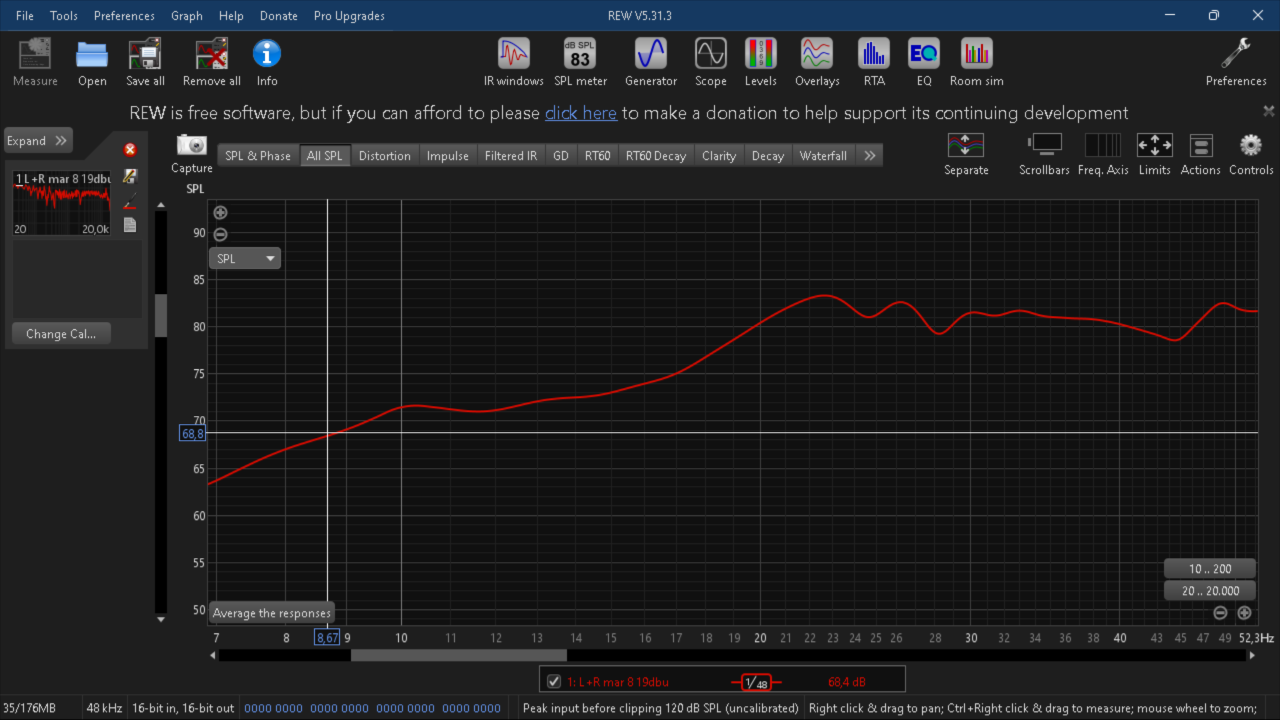Switch to the Waterfall tab

tap(823, 155)
